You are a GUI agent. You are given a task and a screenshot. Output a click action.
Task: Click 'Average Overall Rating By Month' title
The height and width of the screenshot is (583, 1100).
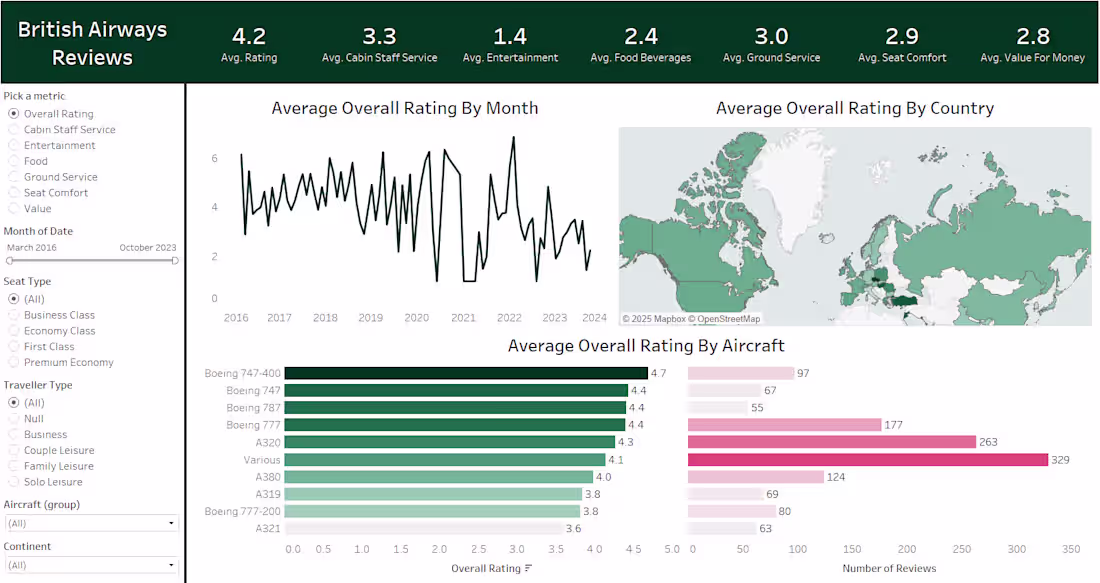tap(405, 108)
